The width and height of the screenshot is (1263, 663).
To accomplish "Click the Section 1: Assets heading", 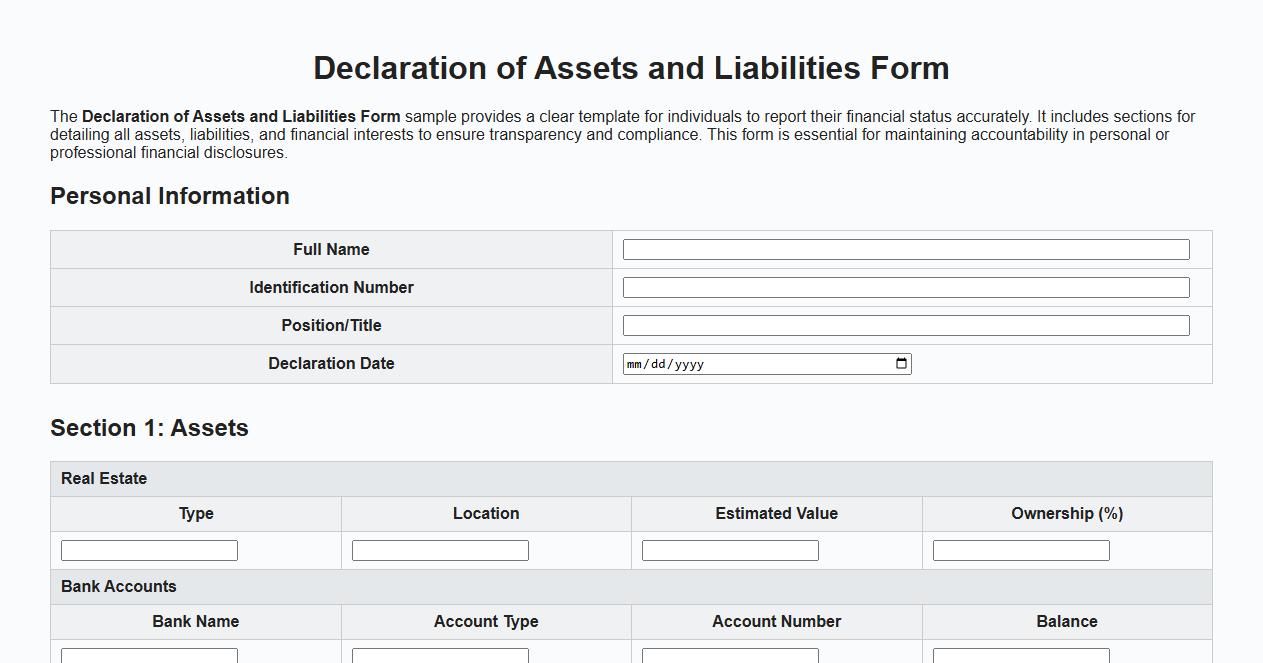I will [x=149, y=428].
